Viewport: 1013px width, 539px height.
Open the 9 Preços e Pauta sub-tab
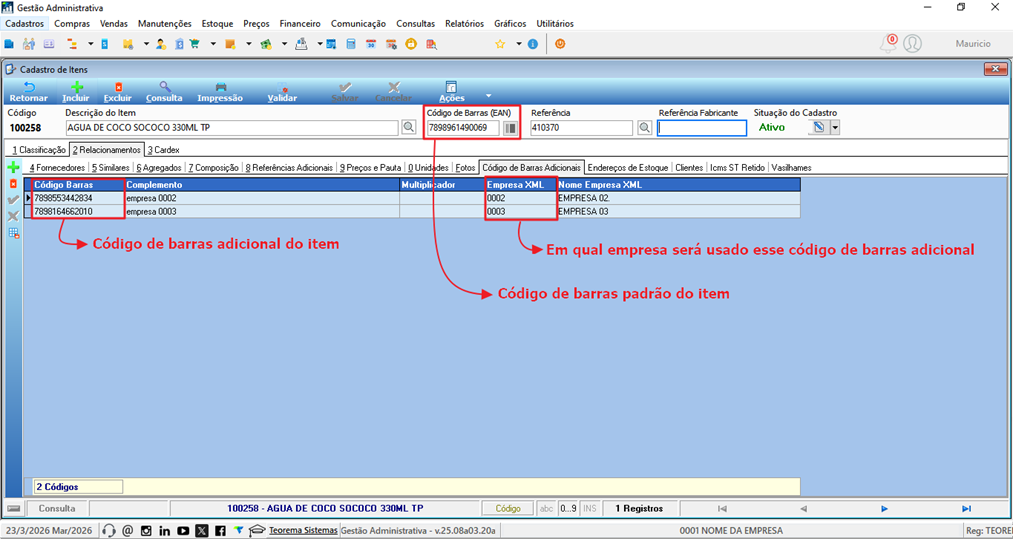pos(370,167)
